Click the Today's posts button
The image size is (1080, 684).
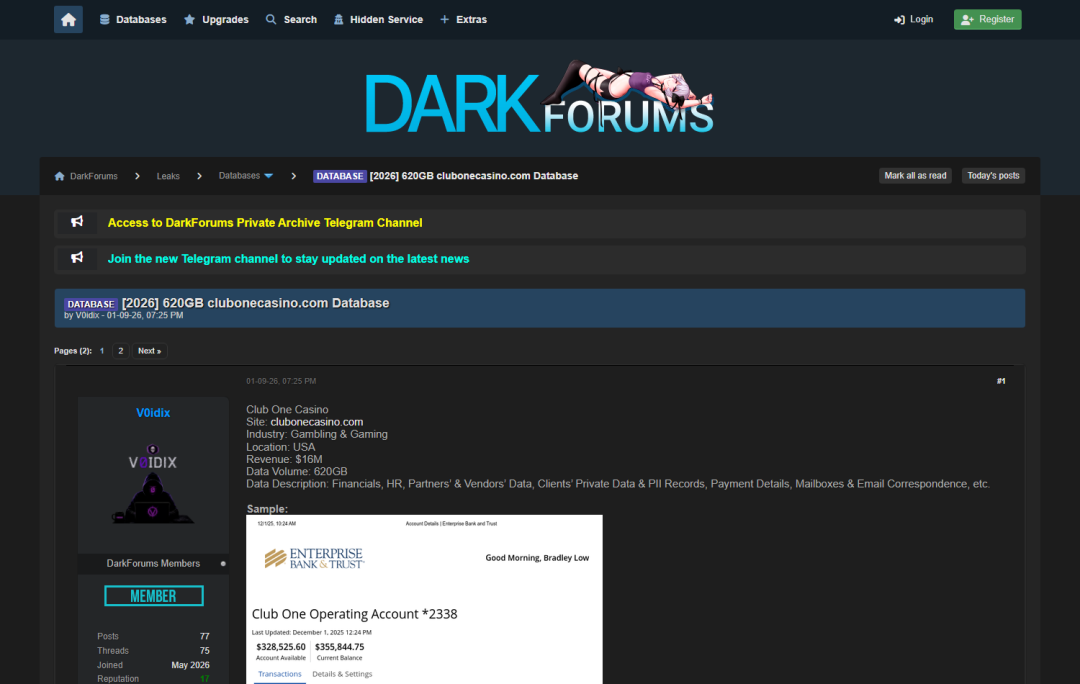pyautogui.click(x=993, y=176)
